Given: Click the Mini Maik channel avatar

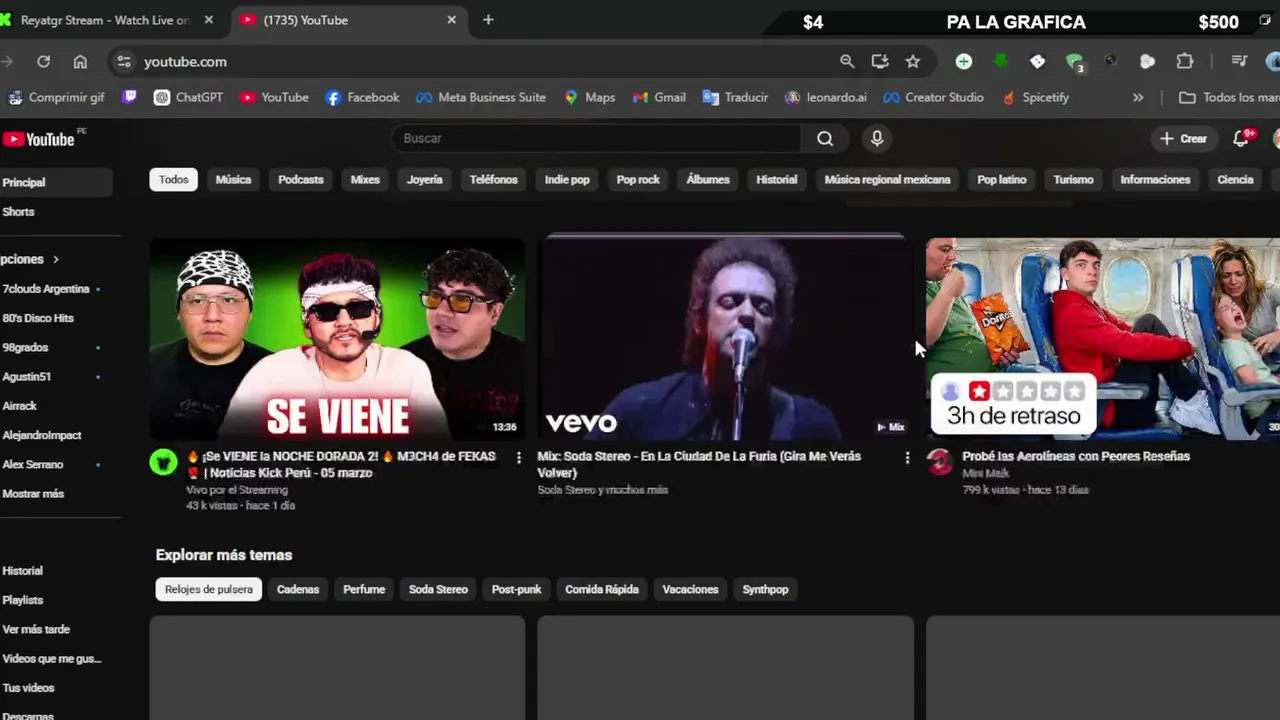Looking at the screenshot, I should point(940,462).
